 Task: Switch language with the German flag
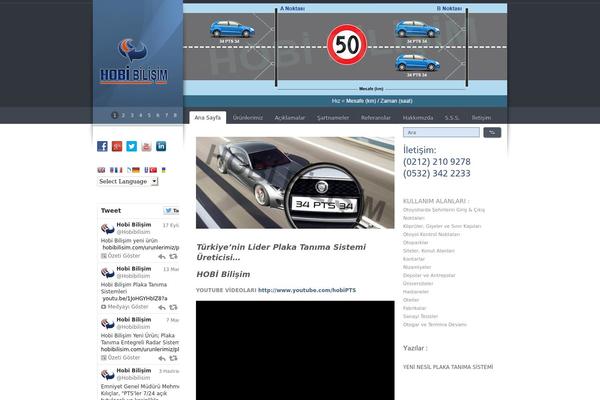coord(134,170)
